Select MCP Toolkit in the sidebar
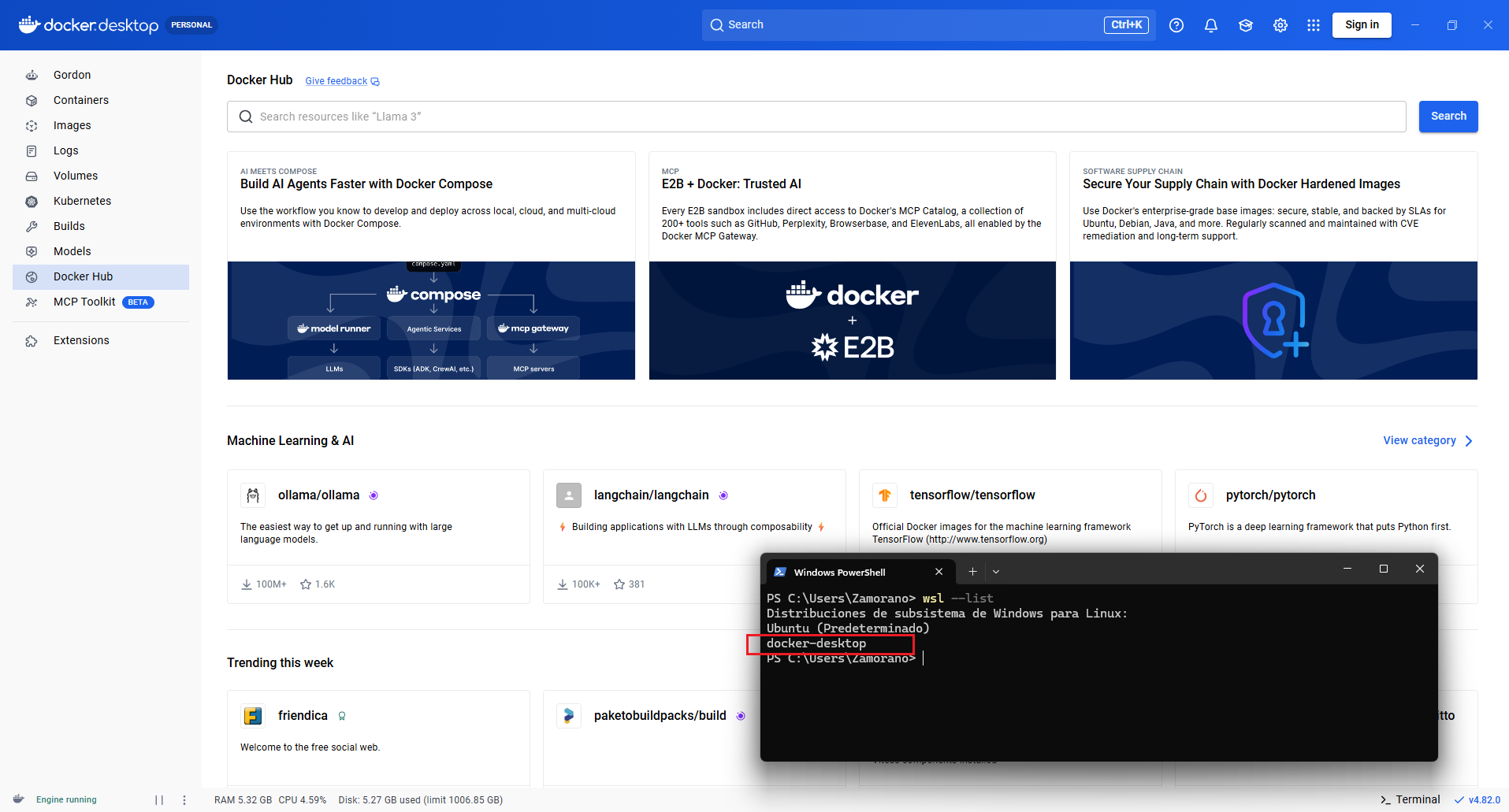Screen dimensions: 1509x812 (101, 302)
